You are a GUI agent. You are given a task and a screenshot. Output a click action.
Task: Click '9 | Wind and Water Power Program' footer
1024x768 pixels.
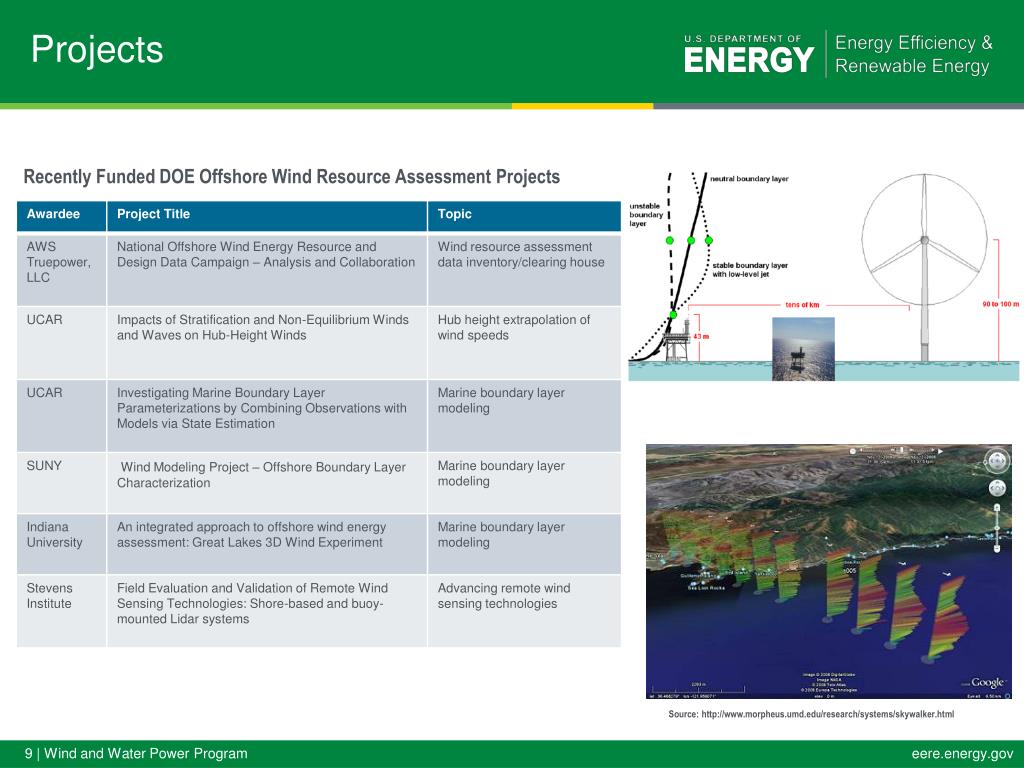[136, 754]
